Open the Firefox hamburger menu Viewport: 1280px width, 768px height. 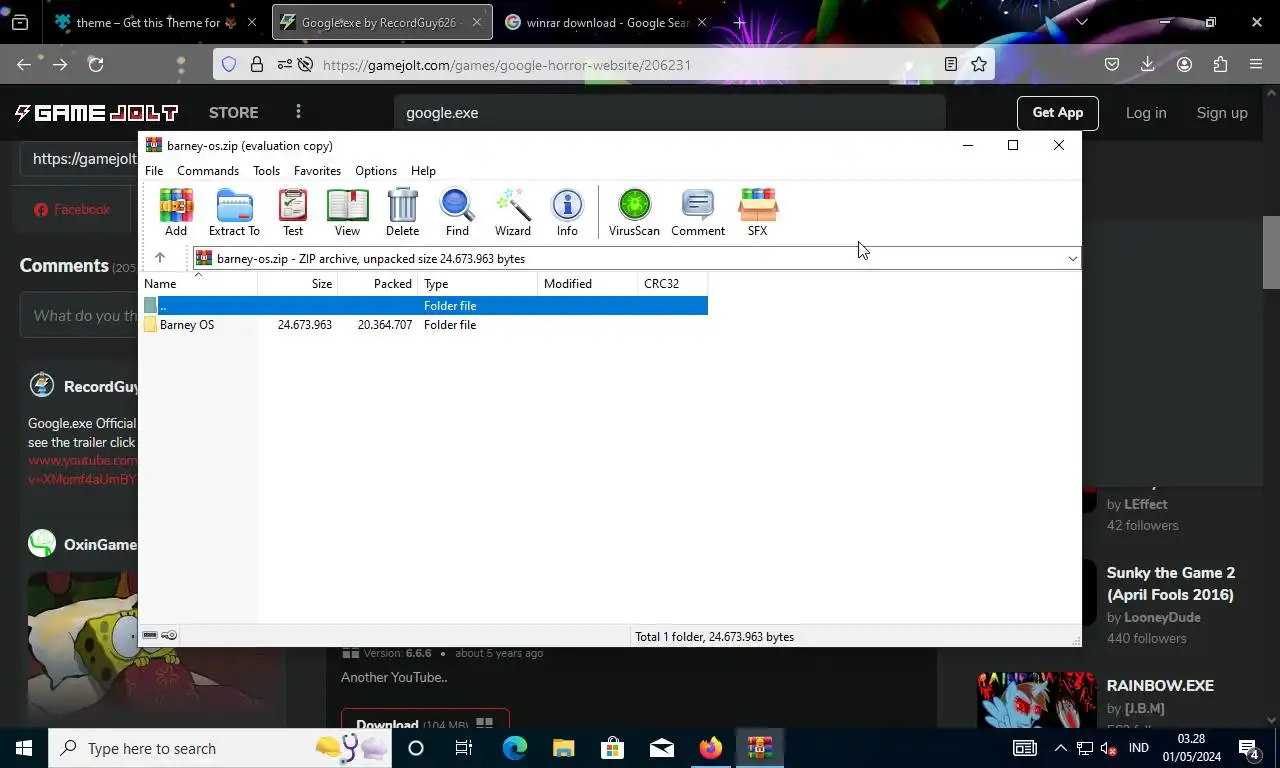[1256, 64]
